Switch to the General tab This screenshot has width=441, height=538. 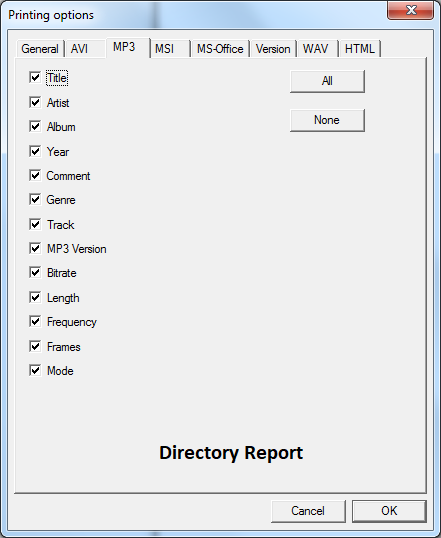point(40,49)
